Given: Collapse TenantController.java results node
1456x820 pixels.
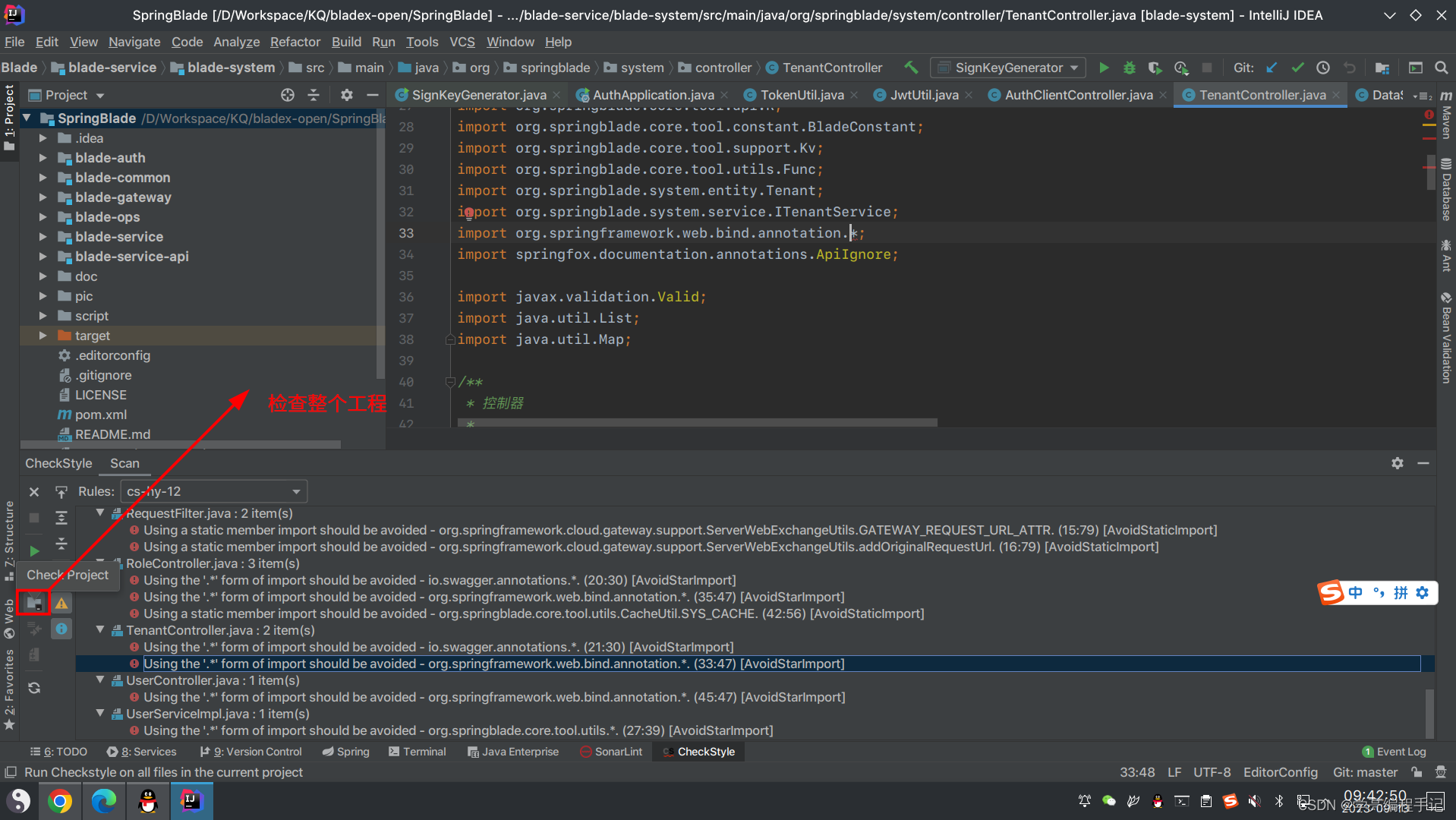Looking at the screenshot, I should coord(100,629).
